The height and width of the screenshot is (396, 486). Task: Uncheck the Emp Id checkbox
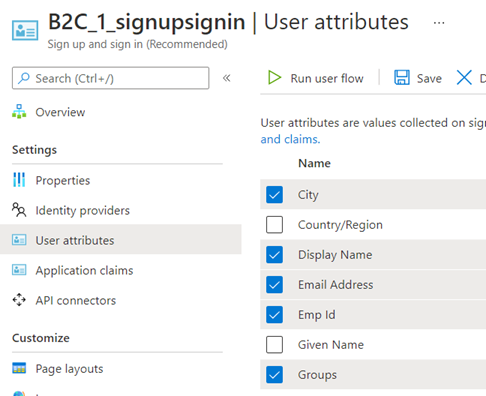(274, 315)
